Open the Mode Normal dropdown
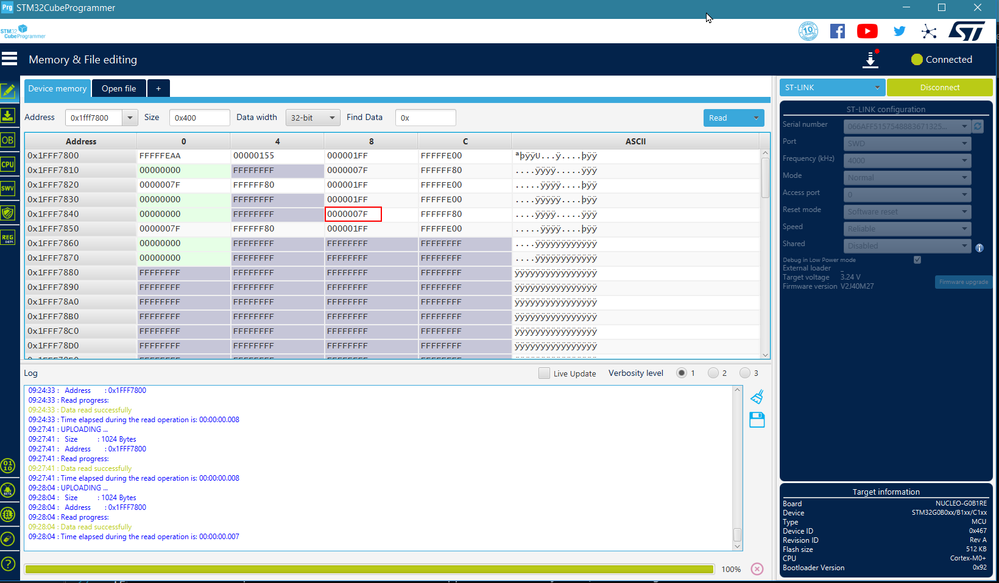This screenshot has width=999, height=583. coord(907,177)
